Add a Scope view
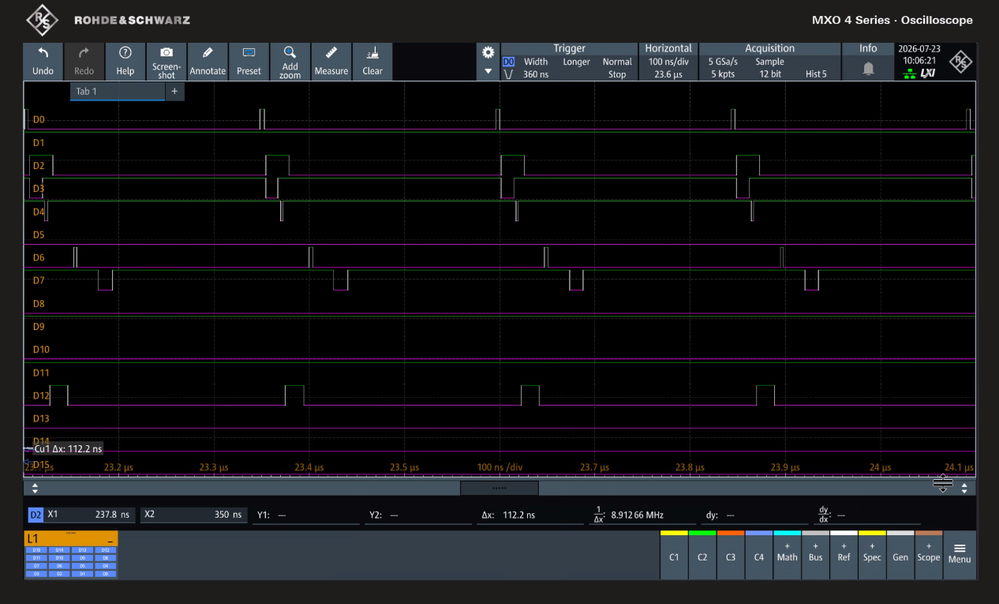This screenshot has height=604, width=999. (x=928, y=554)
